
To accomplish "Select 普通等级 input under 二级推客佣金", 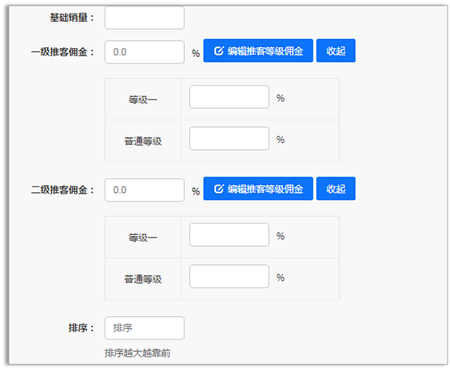I will pyautogui.click(x=229, y=276).
